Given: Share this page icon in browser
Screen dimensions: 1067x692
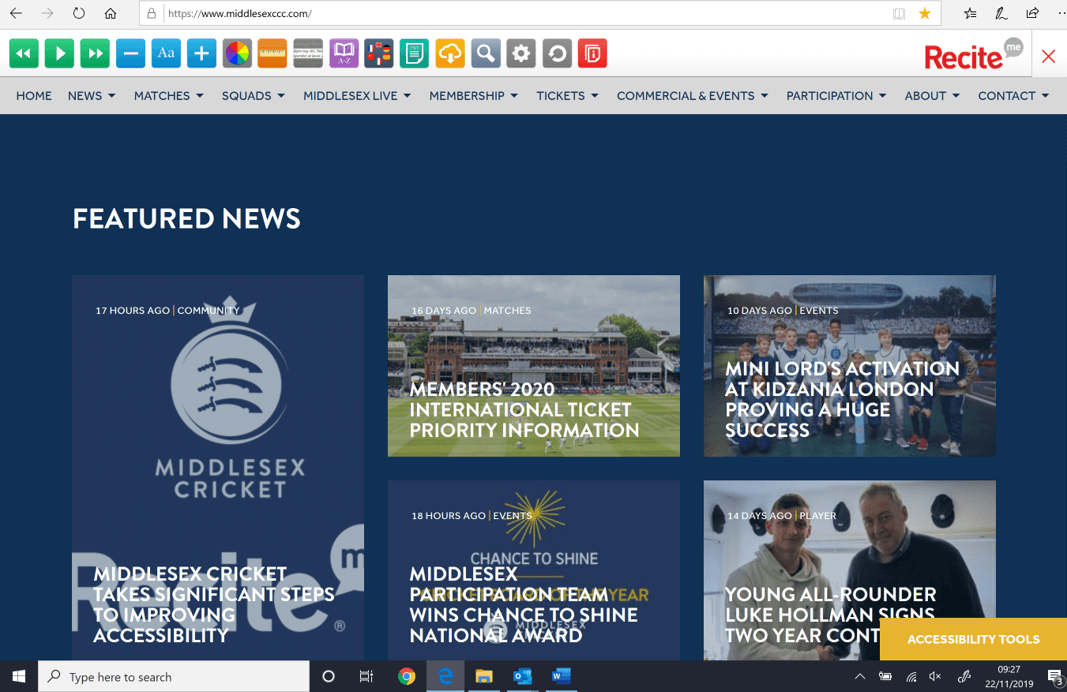Looking at the screenshot, I should [x=1032, y=14].
